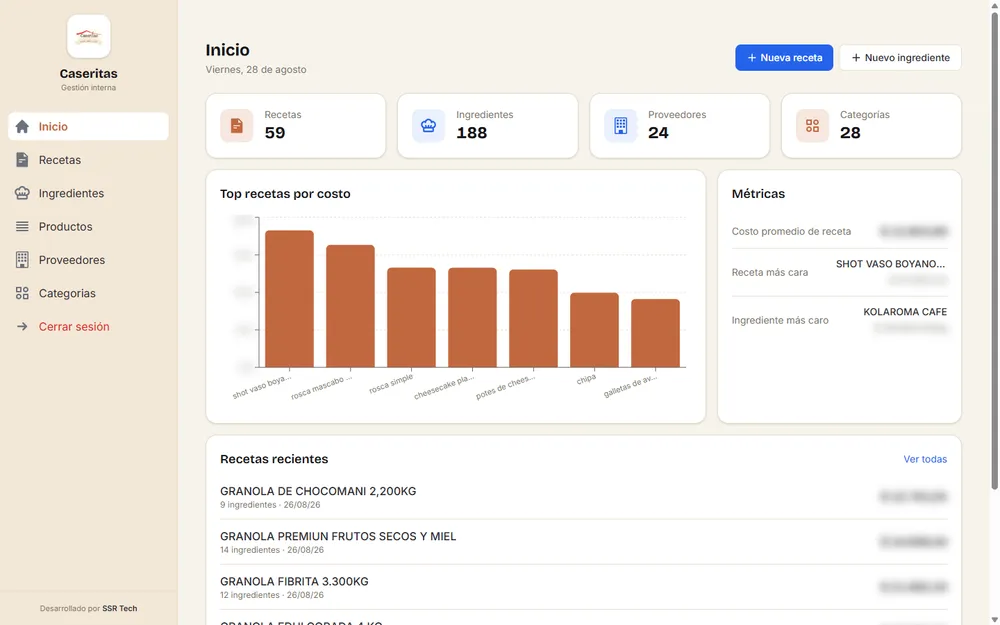Open Proveedores from the sidebar menu
The height and width of the screenshot is (625, 1000).
coord(89,260)
